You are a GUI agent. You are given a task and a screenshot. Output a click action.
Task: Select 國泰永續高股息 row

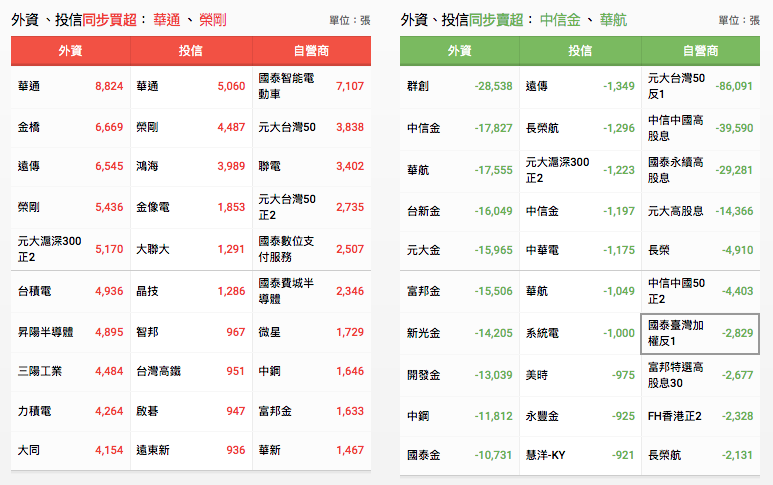(x=701, y=170)
